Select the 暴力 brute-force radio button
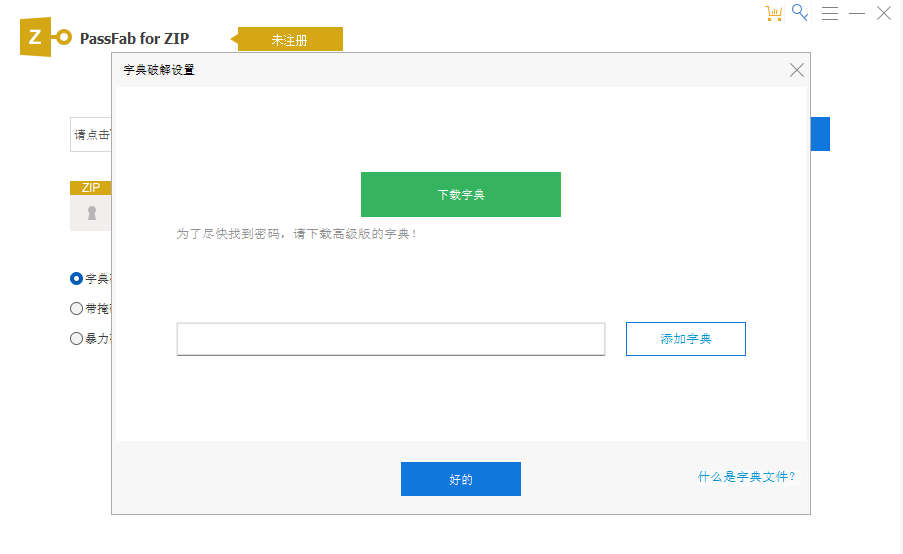This screenshot has height=554, width=903. [76, 339]
